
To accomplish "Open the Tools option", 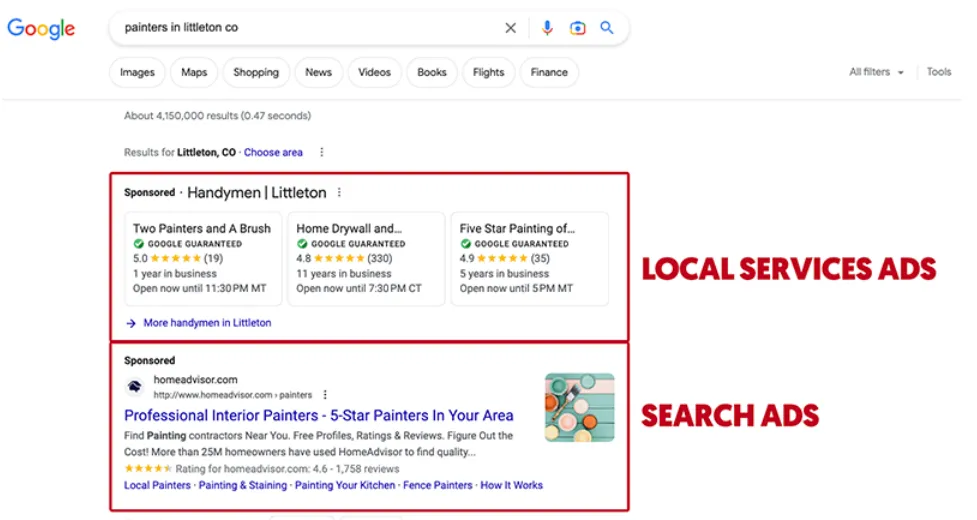I will point(938,72).
